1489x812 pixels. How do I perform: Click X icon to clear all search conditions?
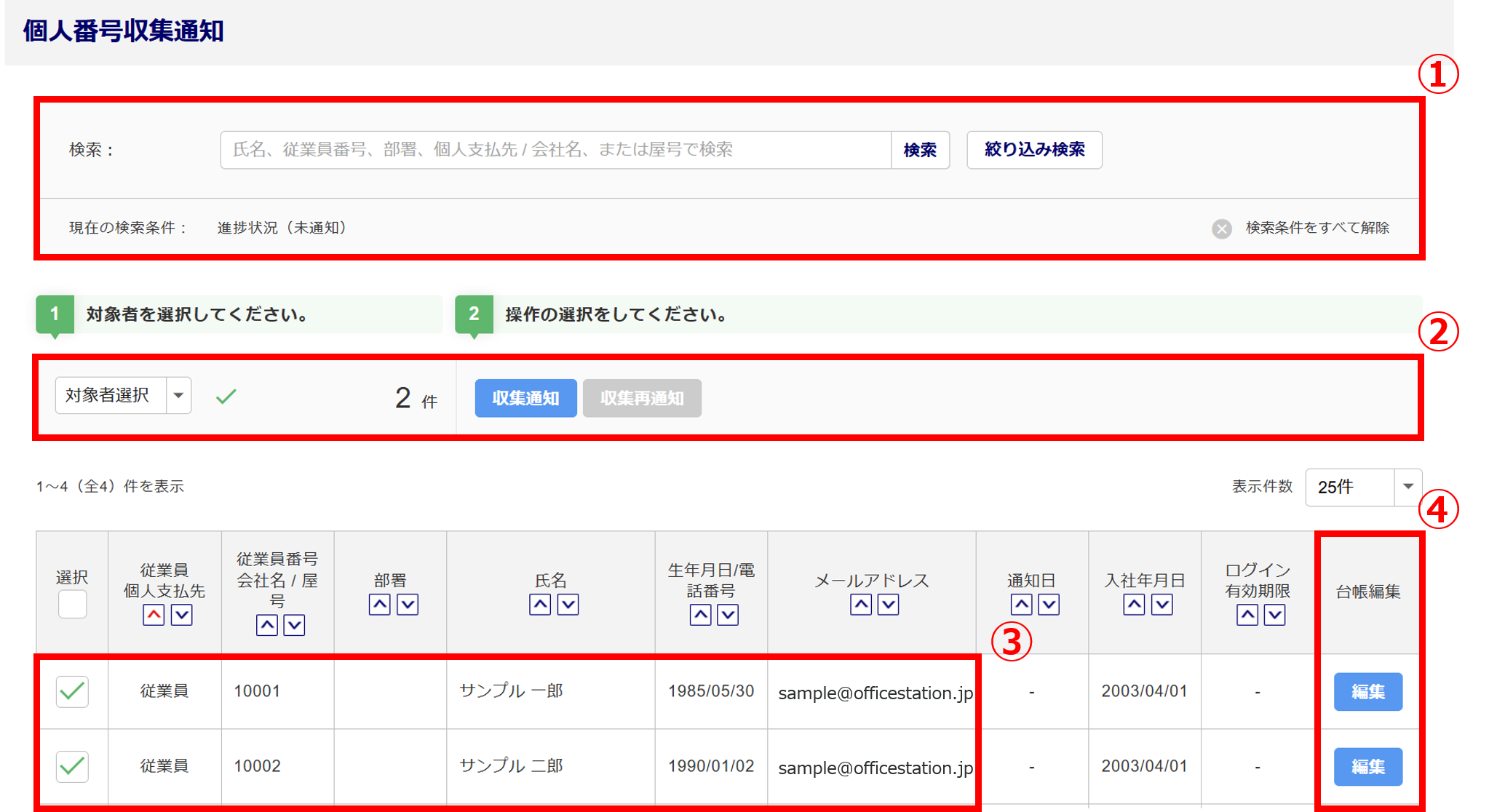coord(1222,228)
